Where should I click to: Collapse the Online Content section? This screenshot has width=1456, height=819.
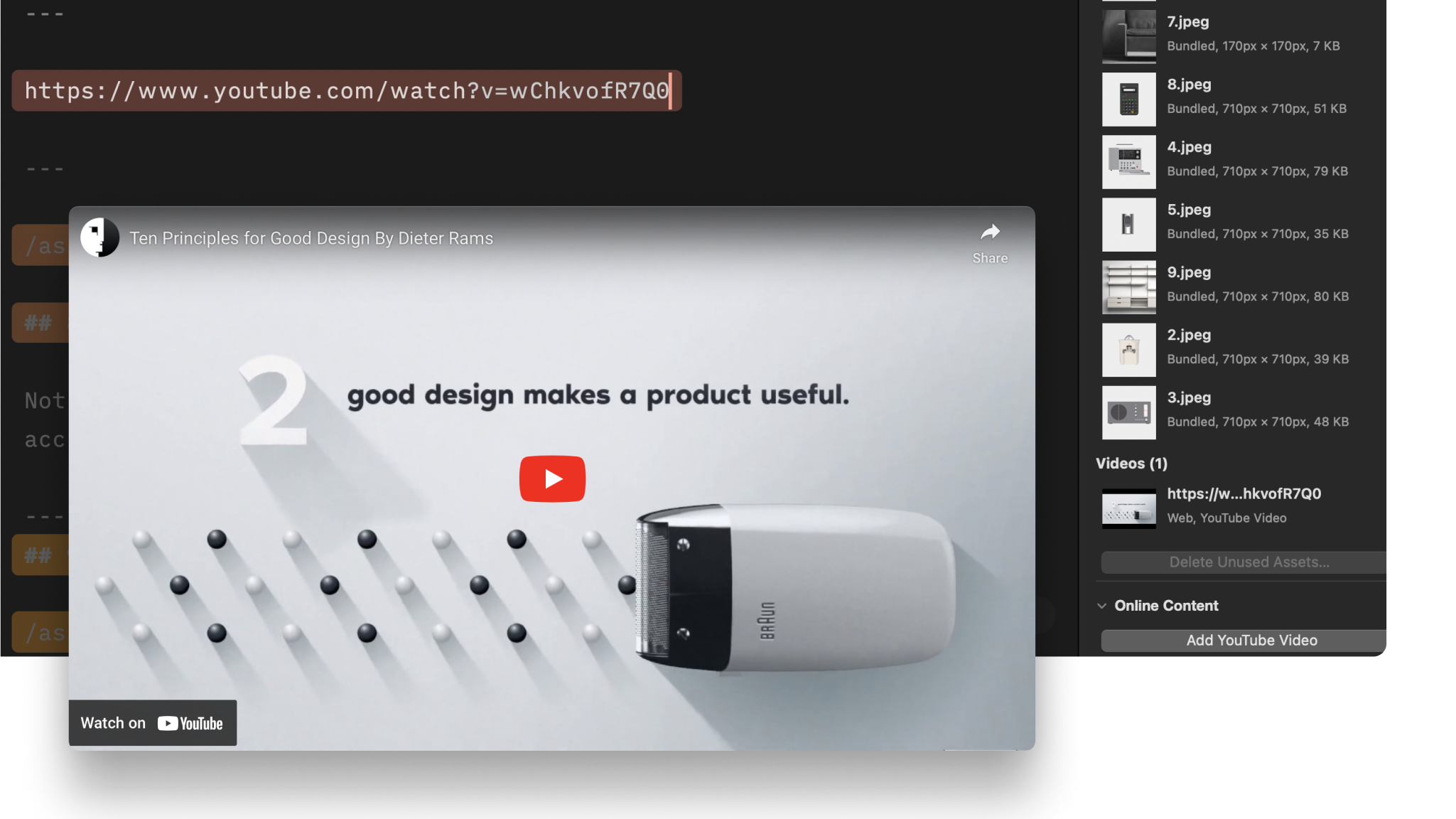pyautogui.click(x=1101, y=606)
